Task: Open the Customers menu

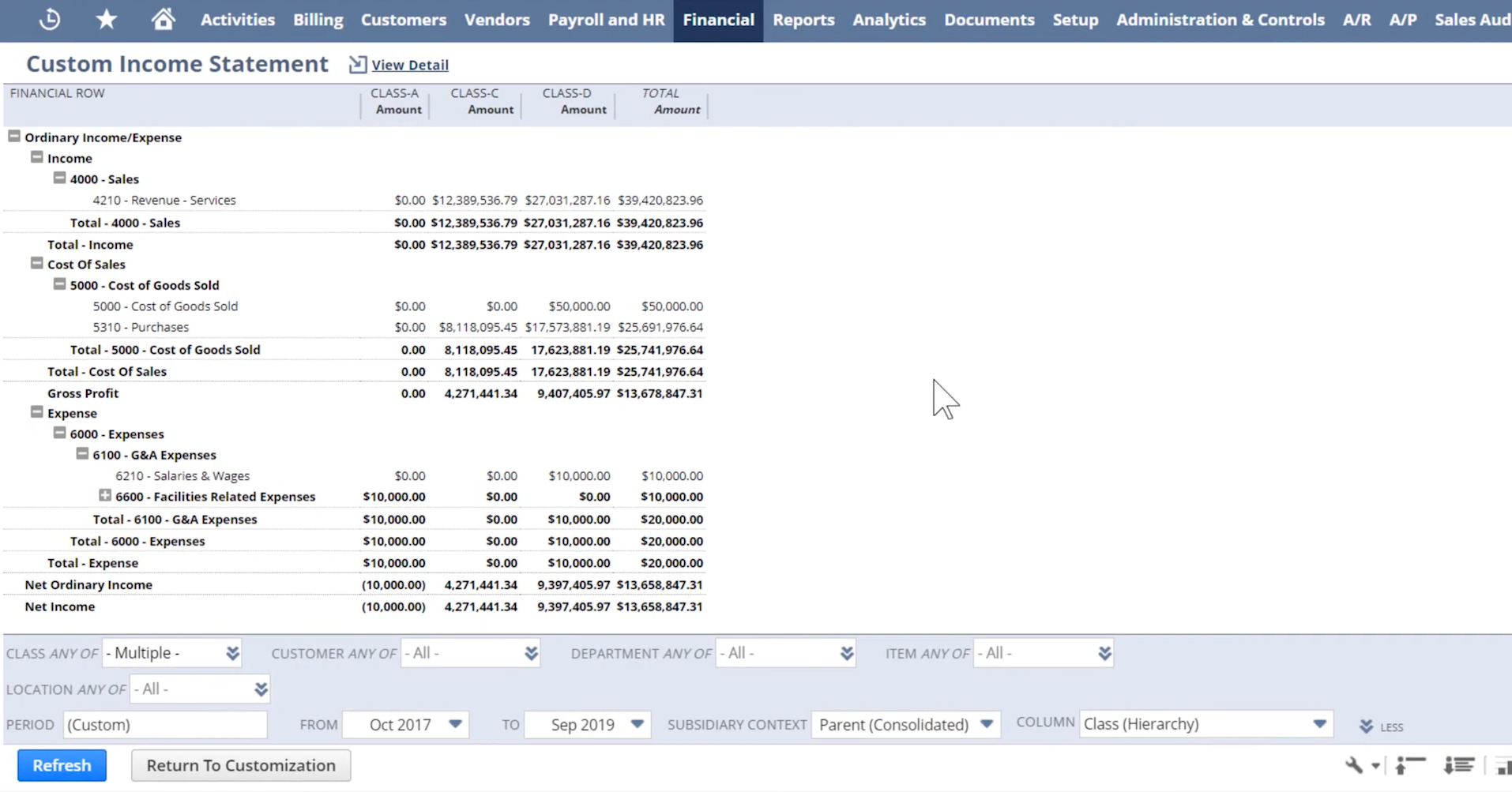Action: pyautogui.click(x=404, y=20)
